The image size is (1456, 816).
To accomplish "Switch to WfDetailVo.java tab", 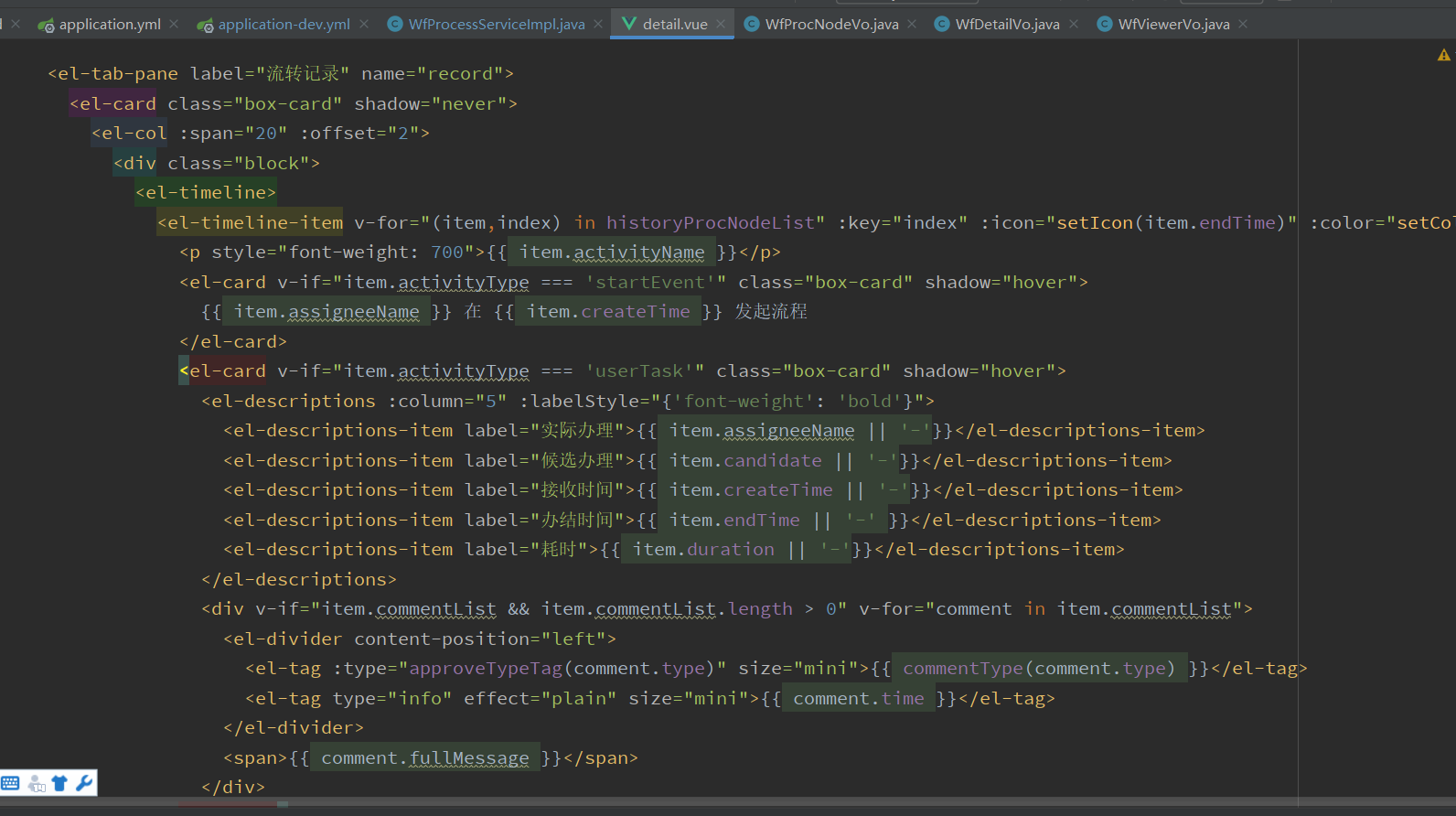I will pyautogui.click(x=1007, y=24).
